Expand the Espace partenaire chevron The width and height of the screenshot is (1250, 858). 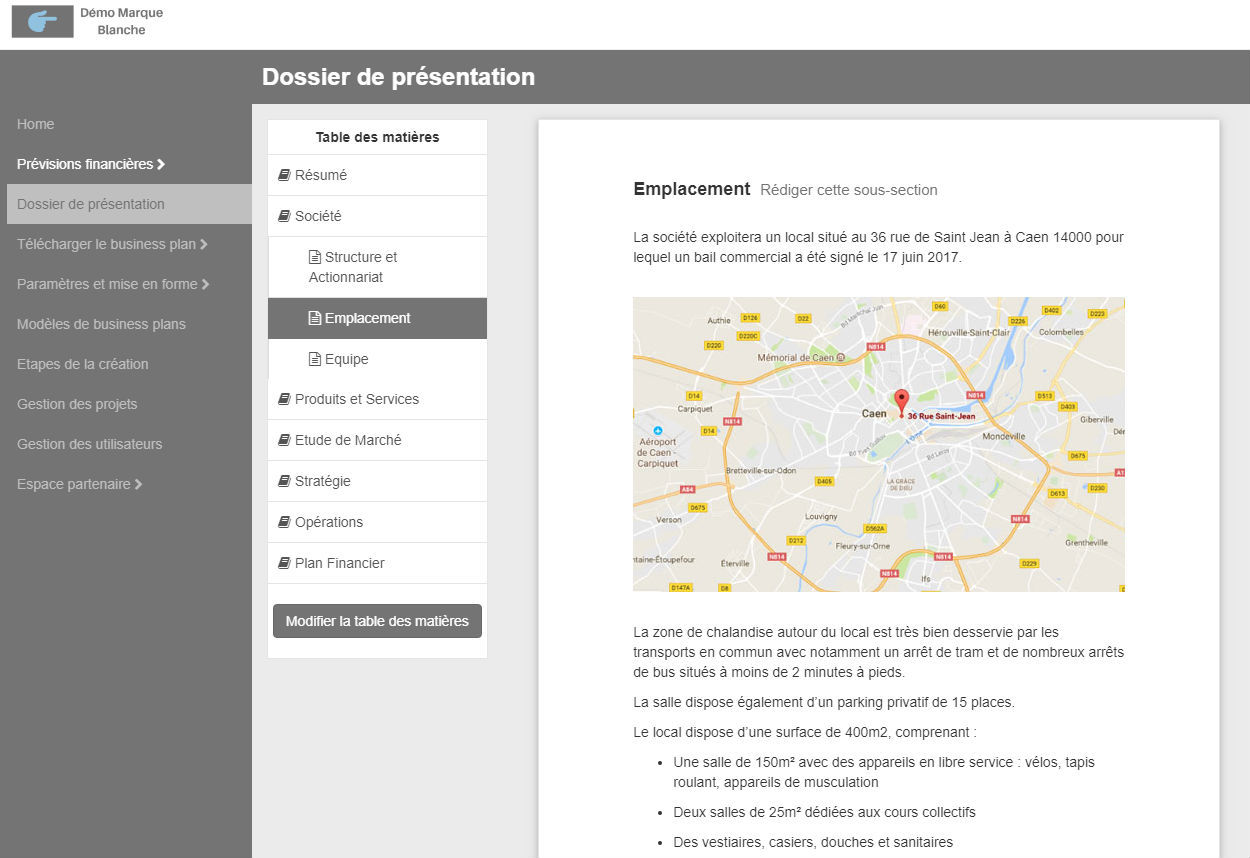(138, 484)
